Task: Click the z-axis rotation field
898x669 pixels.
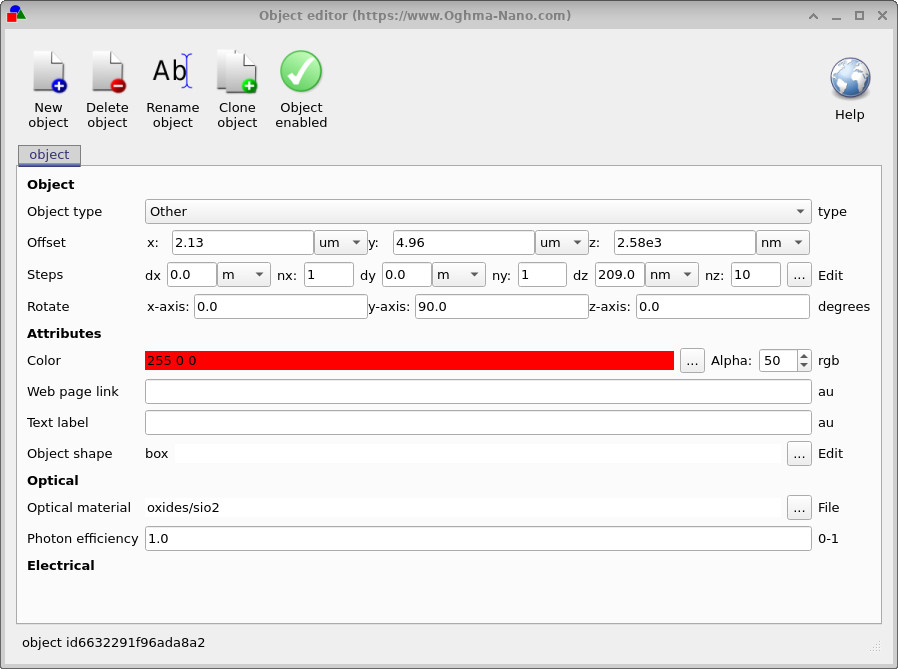Action: pos(723,306)
